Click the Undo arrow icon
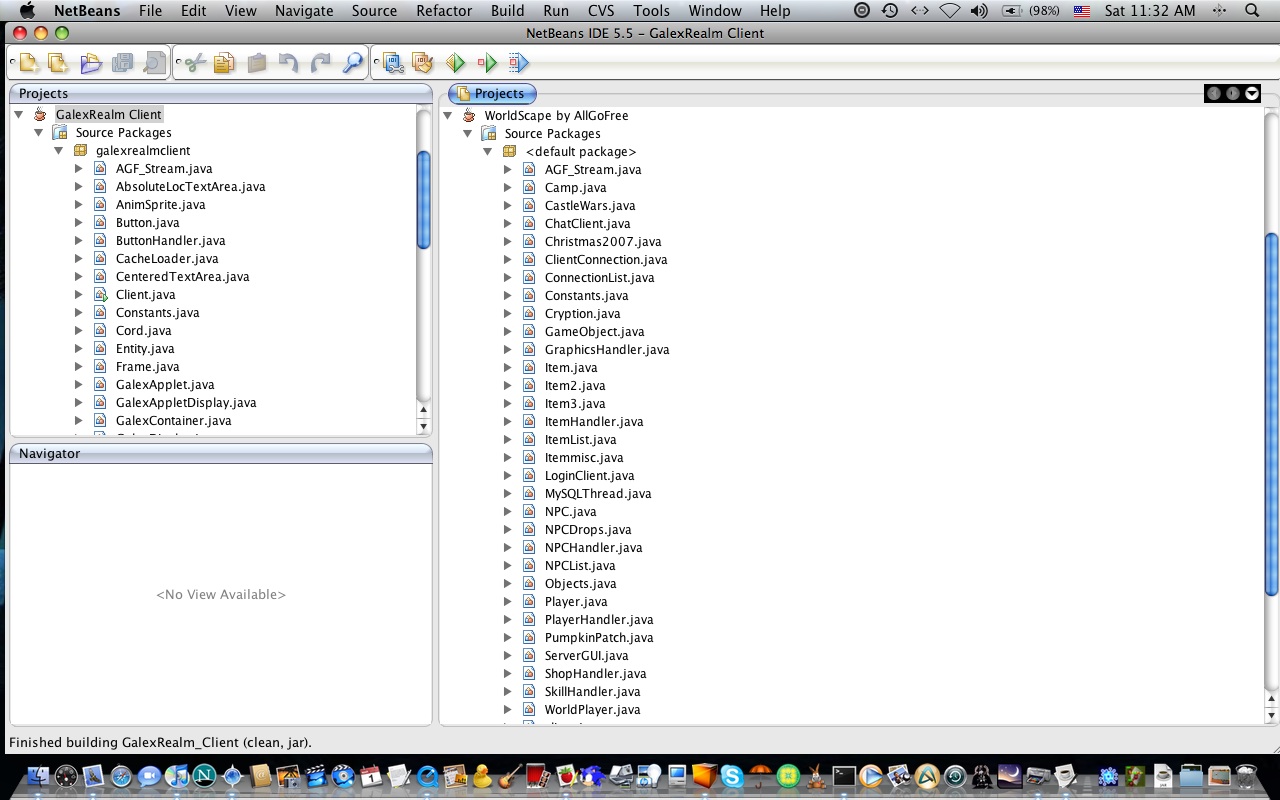Image resolution: width=1280 pixels, height=800 pixels. pos(289,64)
